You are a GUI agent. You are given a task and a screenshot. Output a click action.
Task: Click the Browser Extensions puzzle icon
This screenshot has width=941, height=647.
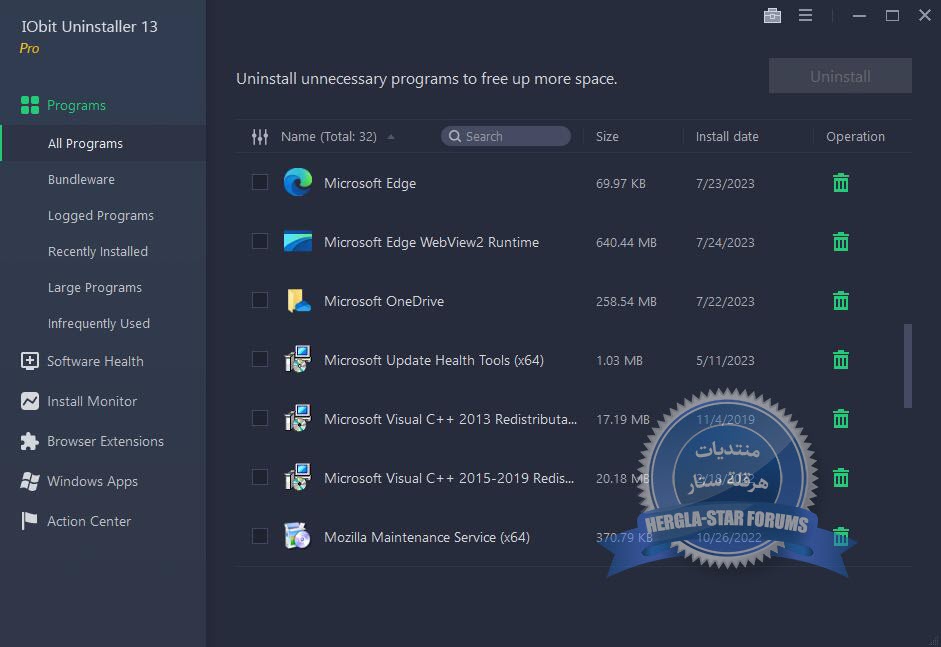[29, 441]
